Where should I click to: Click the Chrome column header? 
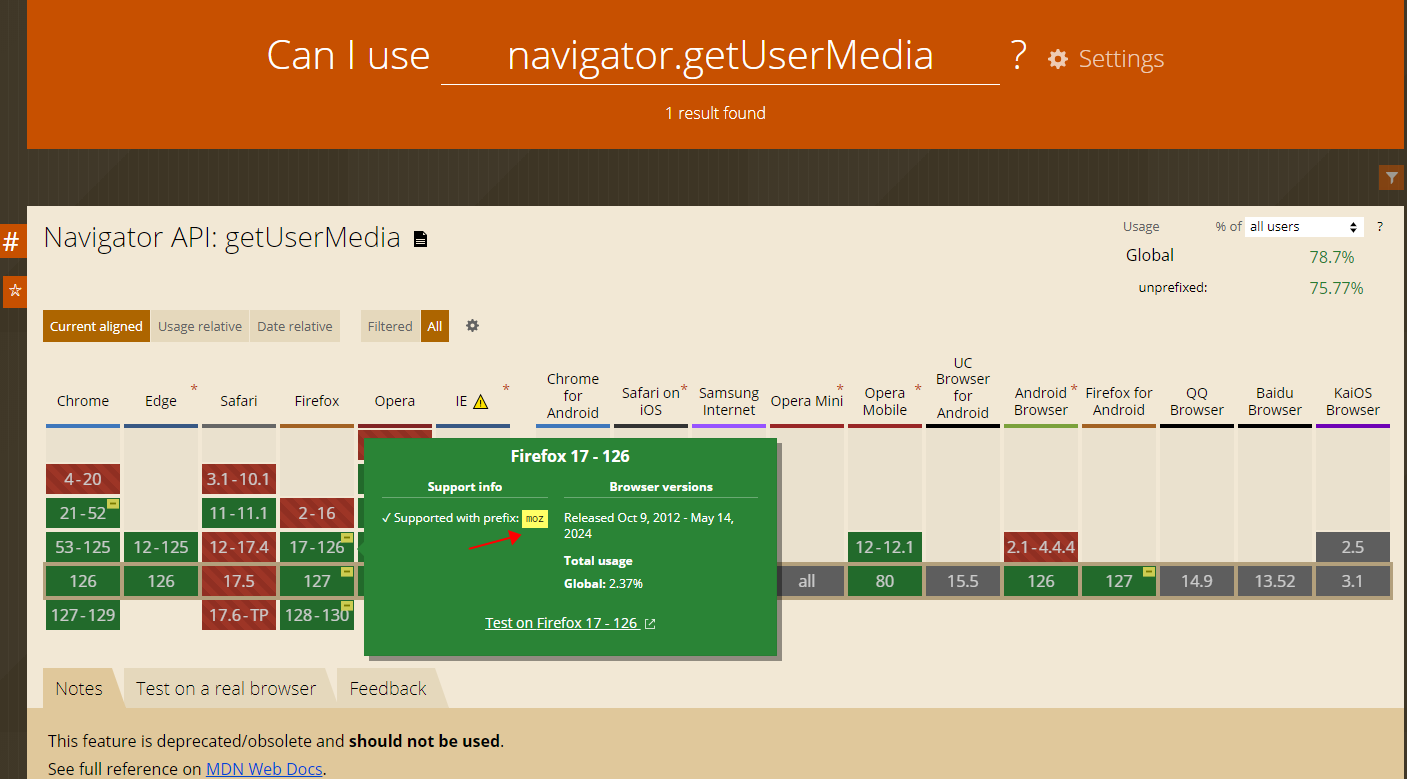click(x=83, y=401)
